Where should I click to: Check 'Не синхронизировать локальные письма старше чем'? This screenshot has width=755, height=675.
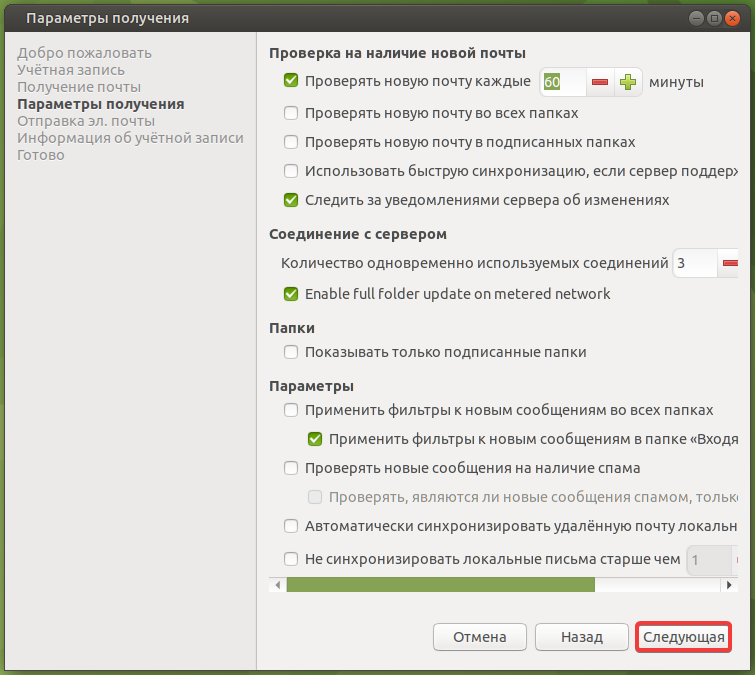tap(292, 559)
